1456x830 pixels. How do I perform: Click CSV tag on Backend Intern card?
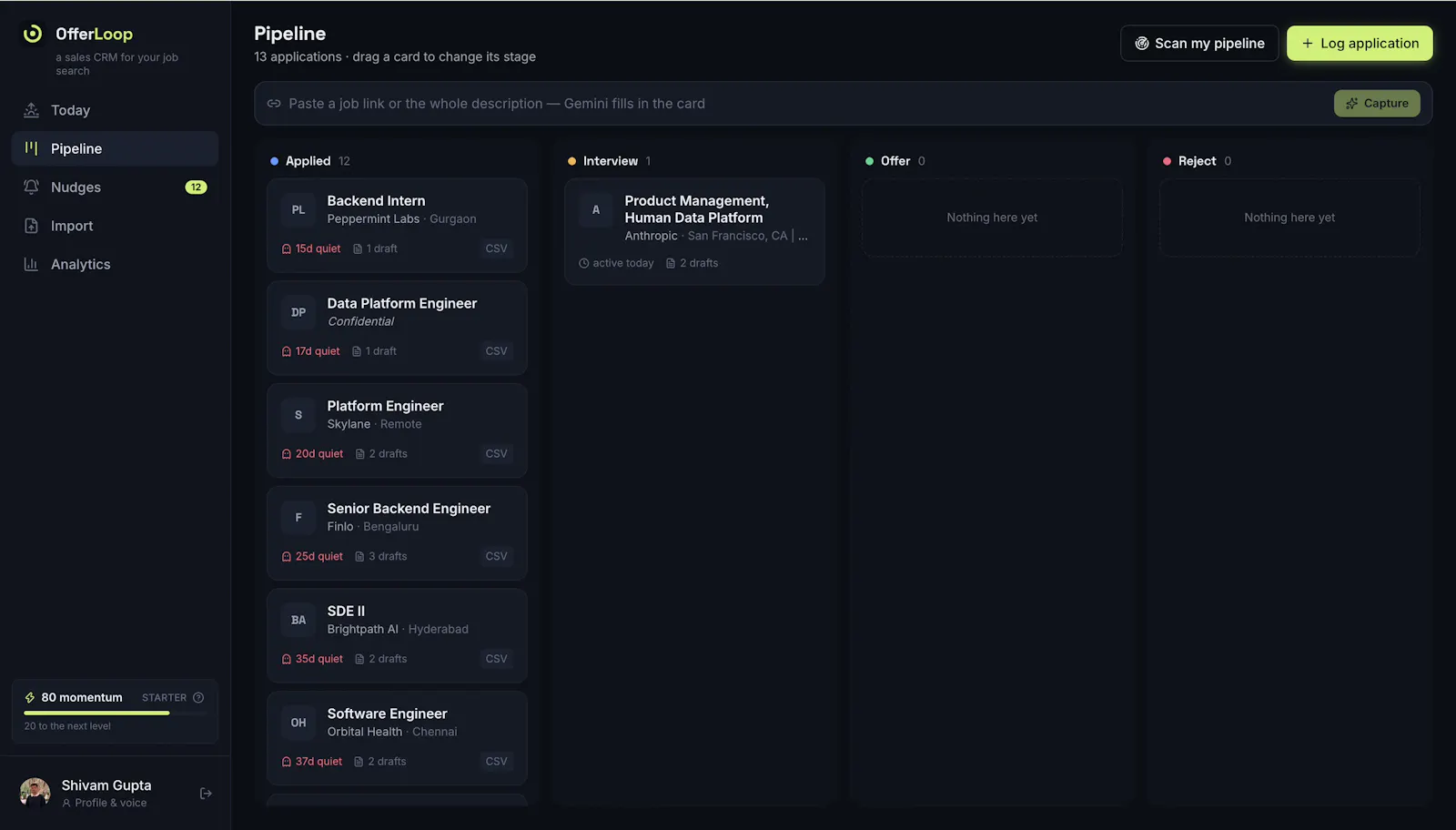[x=496, y=248]
